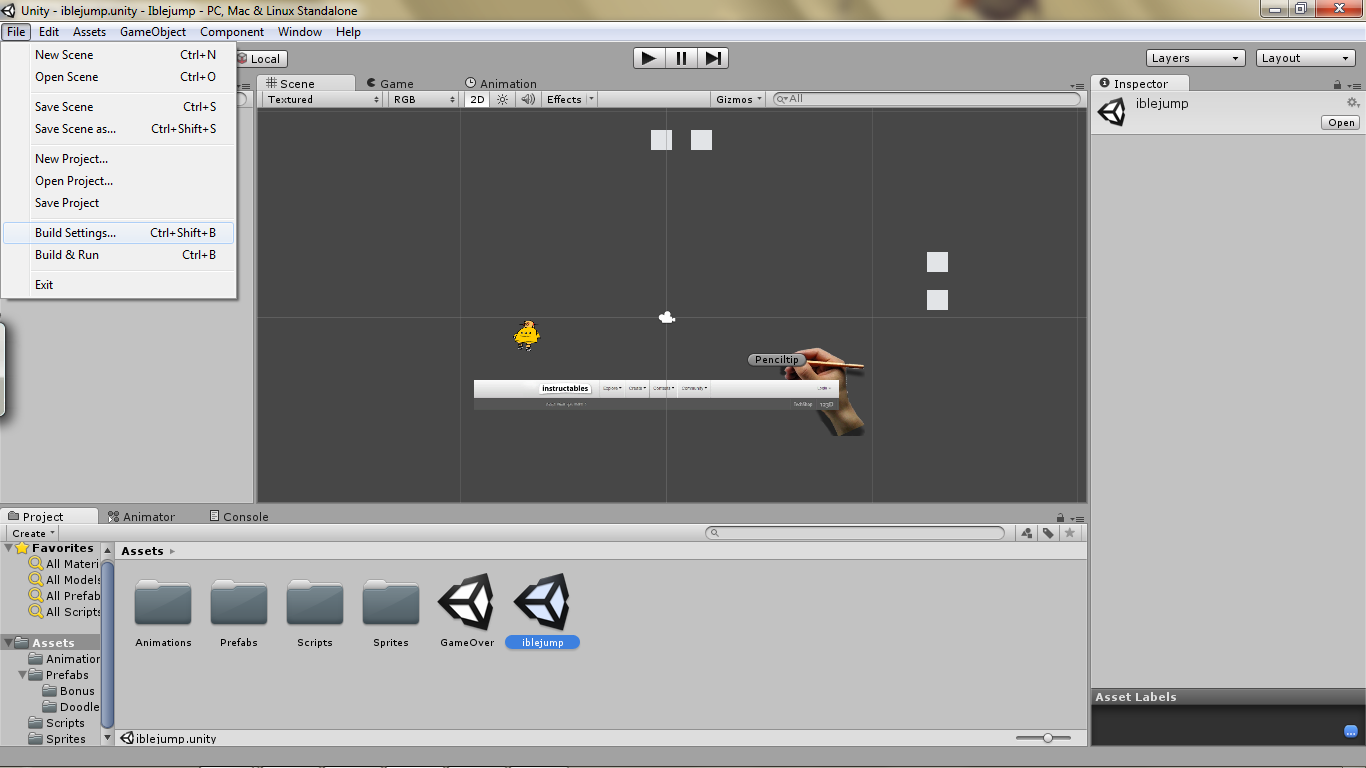Select the Sprites folder thumbnail

(391, 603)
